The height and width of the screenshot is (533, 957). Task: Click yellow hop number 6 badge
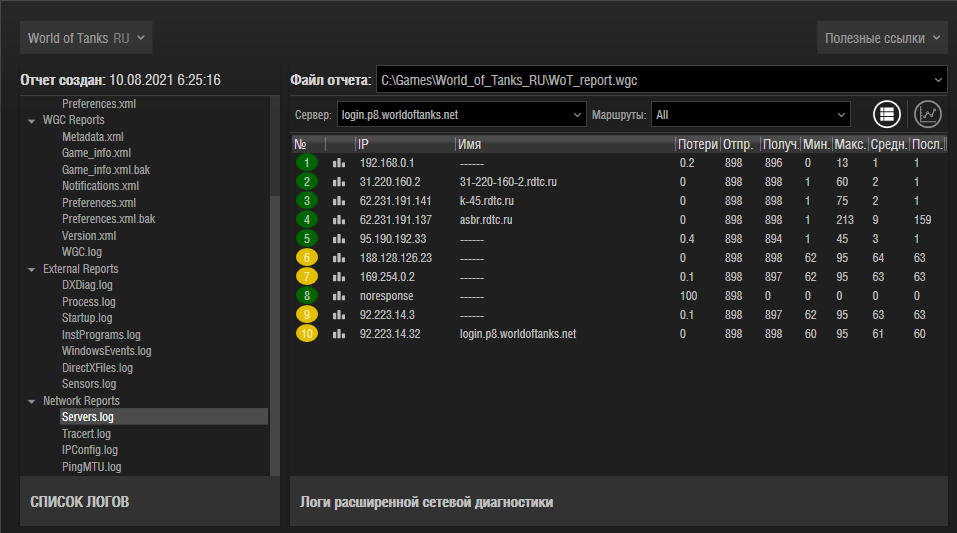click(307, 258)
